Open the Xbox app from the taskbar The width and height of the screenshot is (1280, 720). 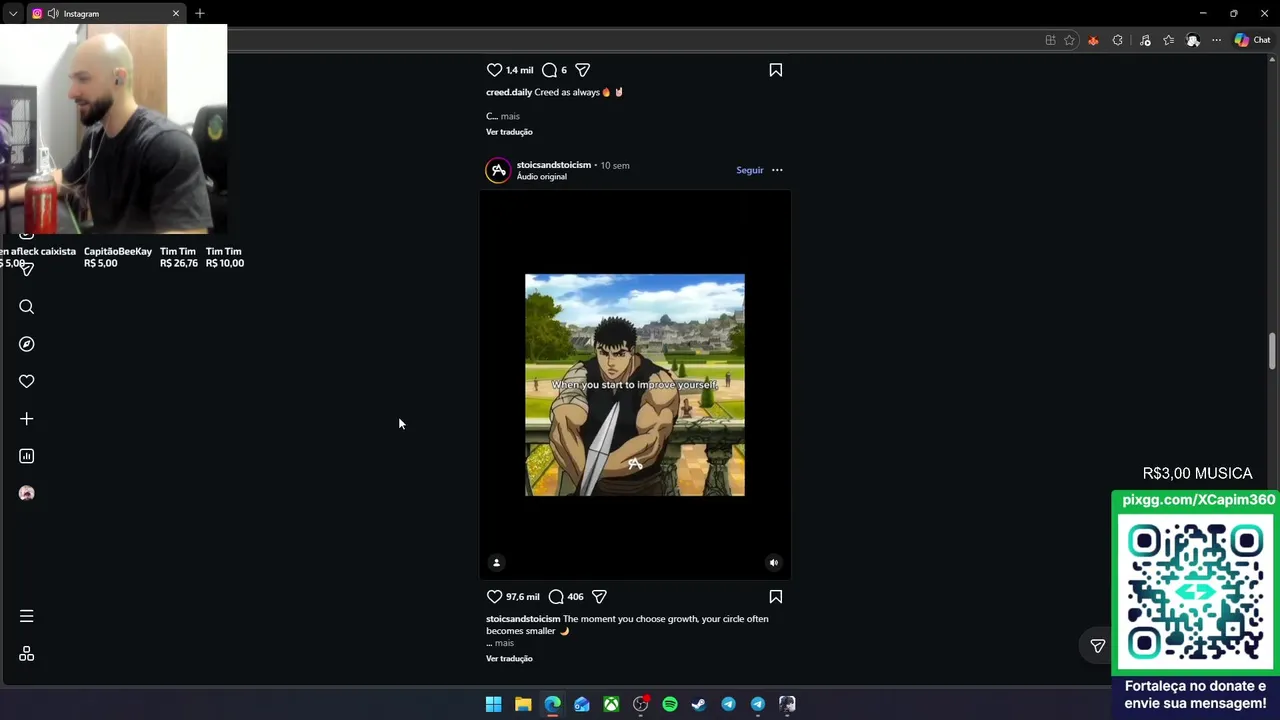pos(611,704)
